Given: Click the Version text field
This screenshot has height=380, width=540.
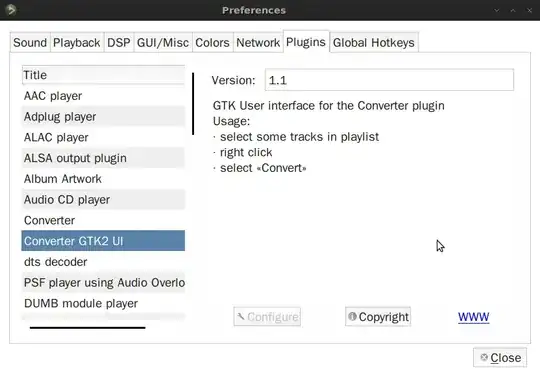Looking at the screenshot, I should tap(389, 80).
